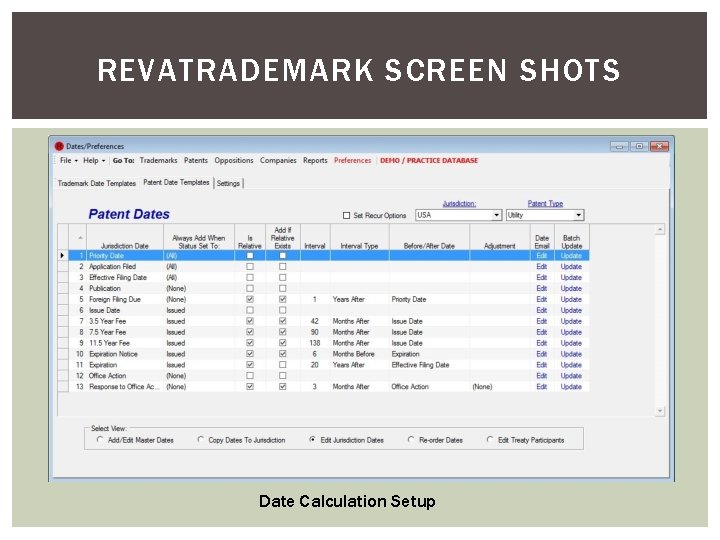This screenshot has height=540, width=720.
Task: Close the Dates/Preferences window
Action: [659, 146]
